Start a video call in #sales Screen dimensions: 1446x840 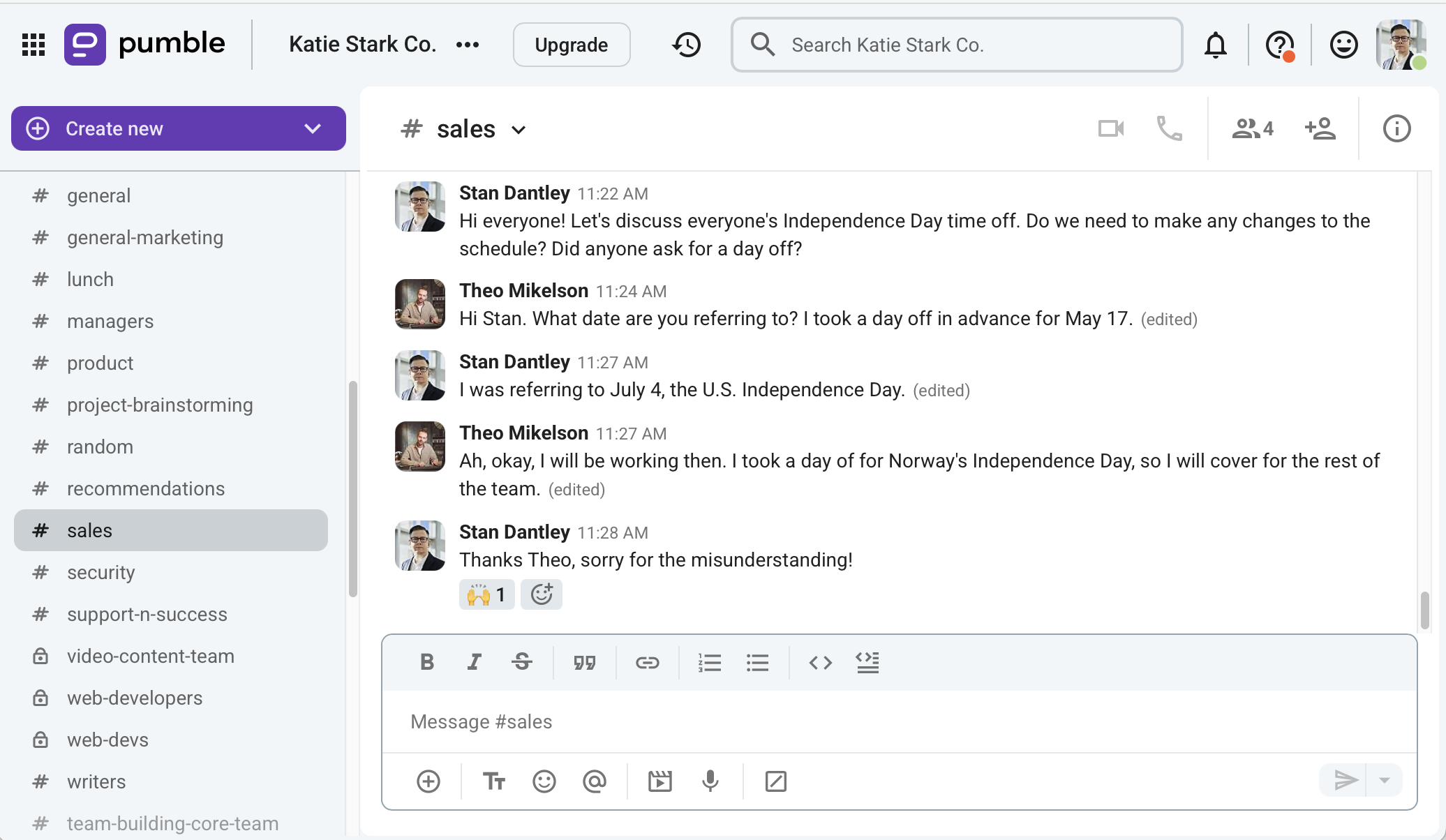click(x=1111, y=128)
